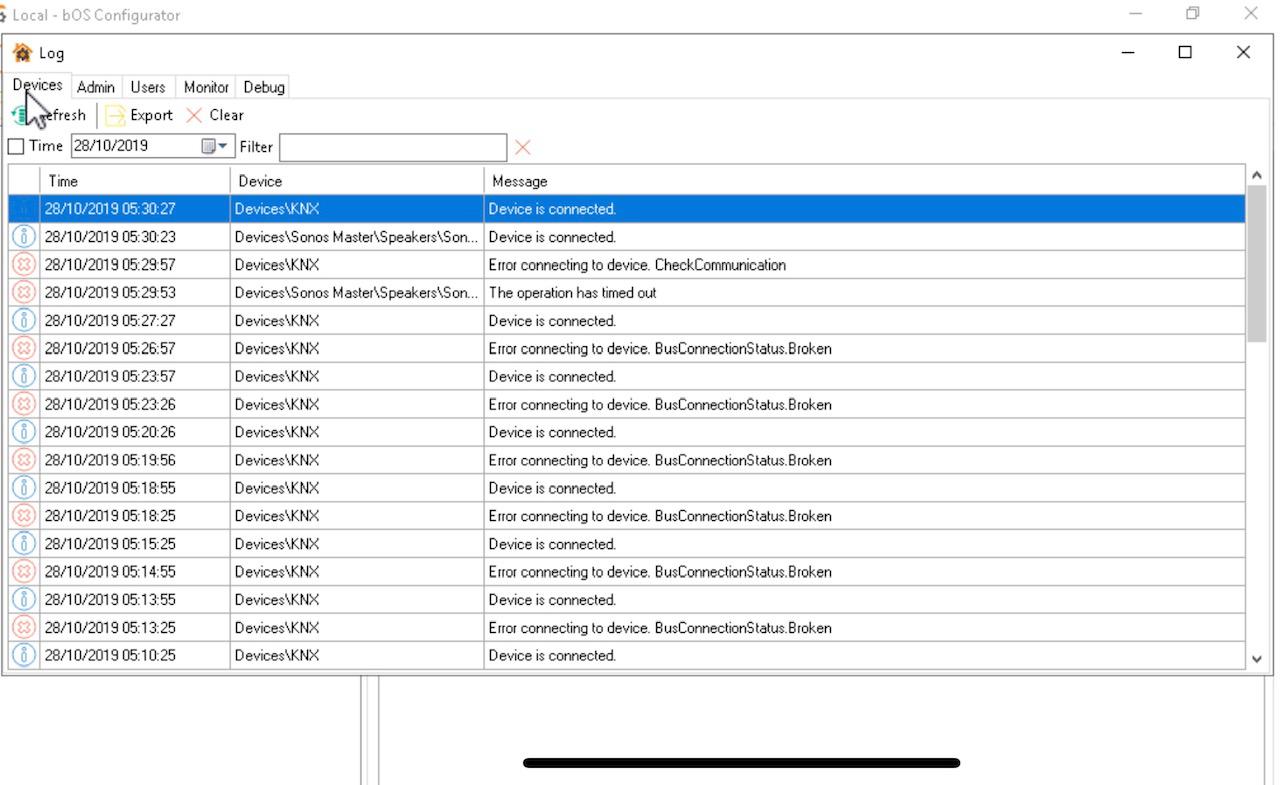1280x785 pixels.
Task: Clear the filter using the red X
Action: tap(522, 147)
